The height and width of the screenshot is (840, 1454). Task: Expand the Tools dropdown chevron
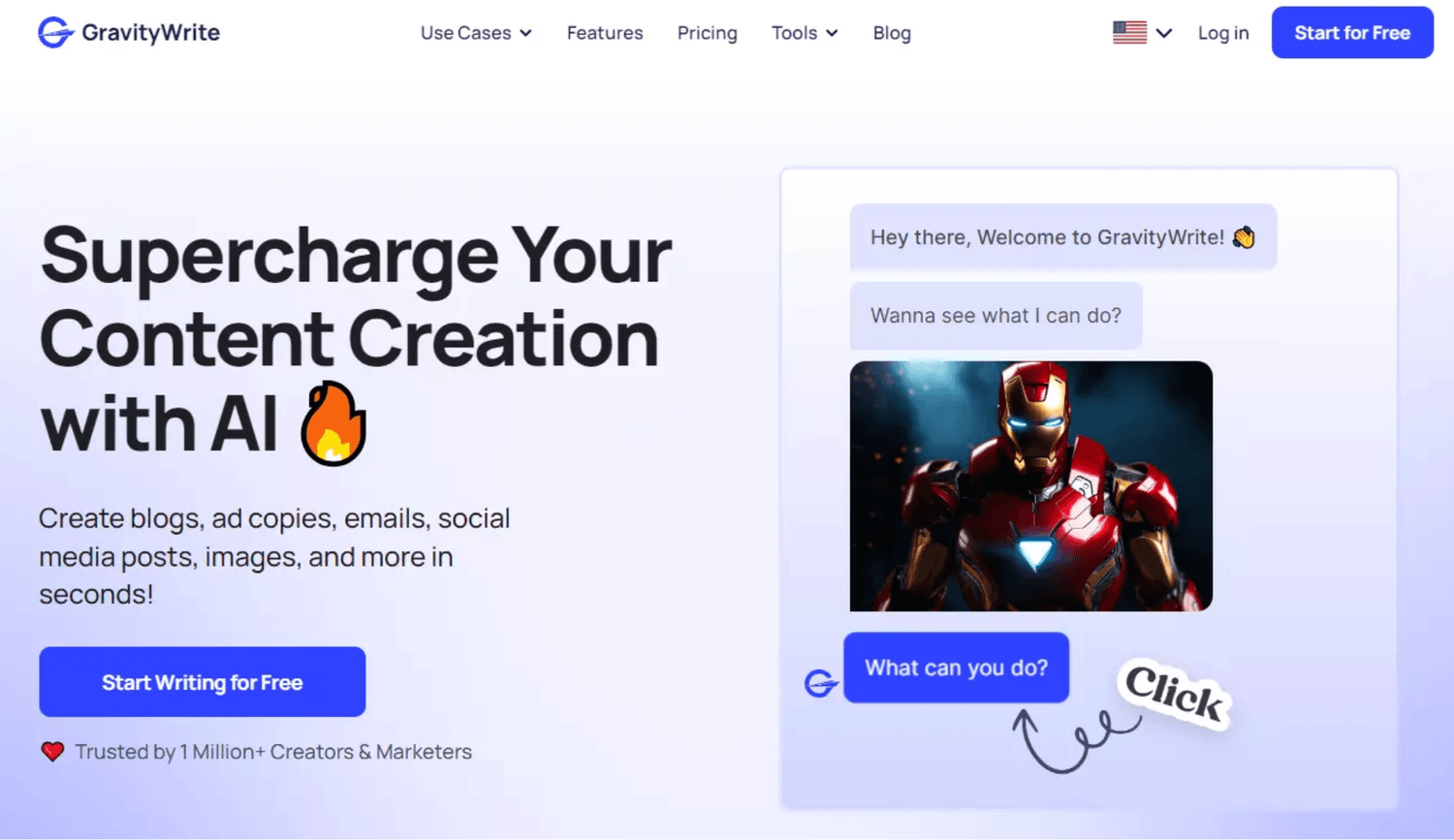click(832, 33)
